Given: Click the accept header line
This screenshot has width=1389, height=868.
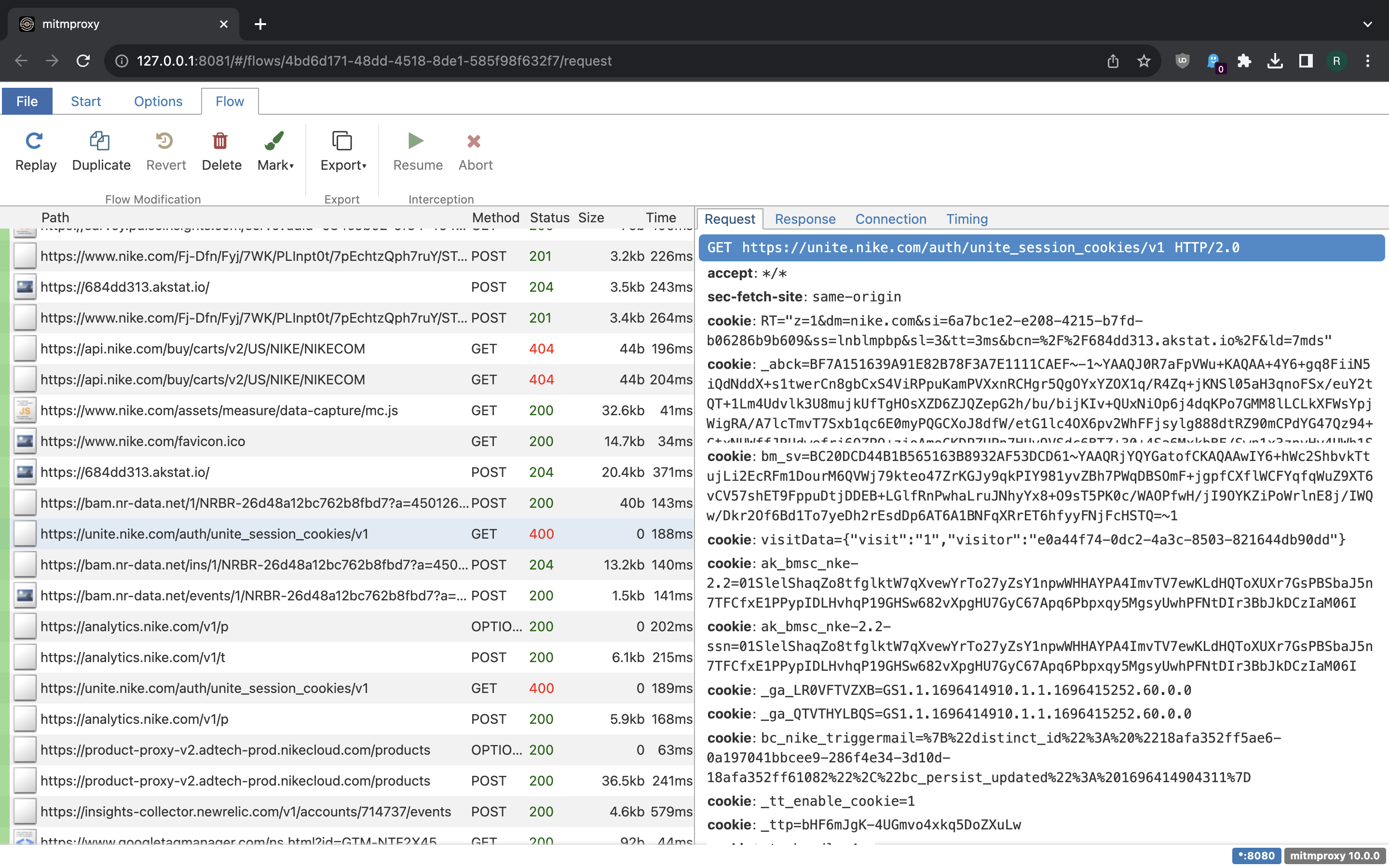Looking at the screenshot, I should coord(746,273).
